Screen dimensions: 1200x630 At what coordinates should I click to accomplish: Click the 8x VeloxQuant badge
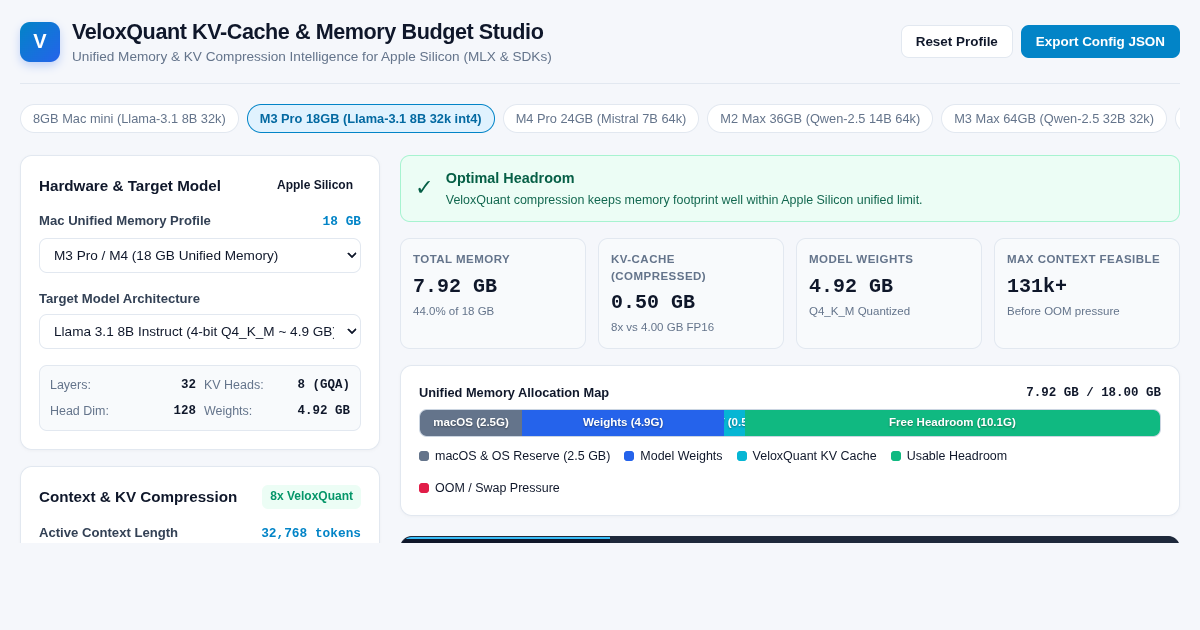(311, 496)
